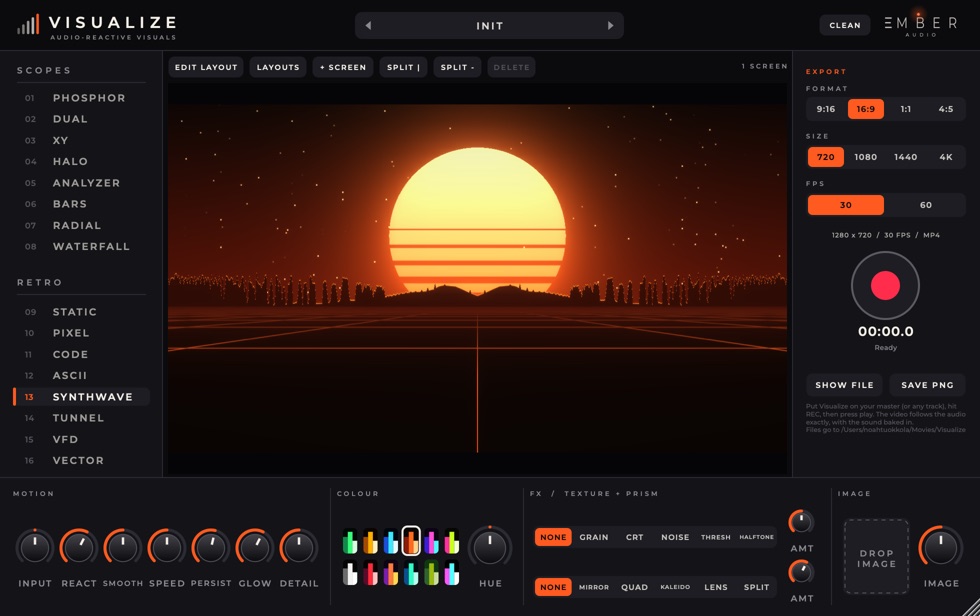The height and width of the screenshot is (616, 980).
Task: Set export format to 1:1
Action: (906, 109)
